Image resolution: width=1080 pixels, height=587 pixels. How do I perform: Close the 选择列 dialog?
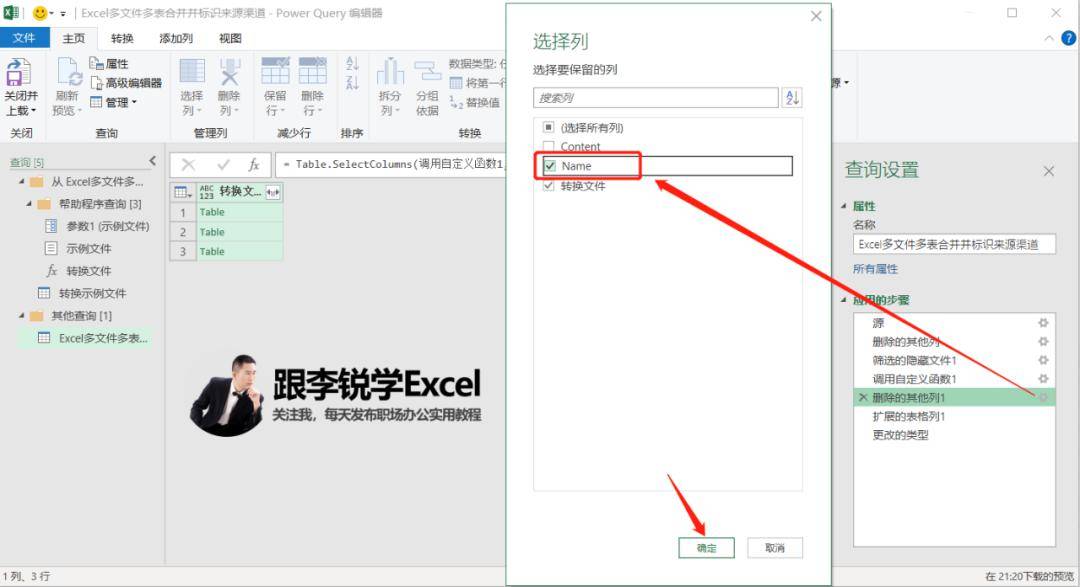coord(816,16)
